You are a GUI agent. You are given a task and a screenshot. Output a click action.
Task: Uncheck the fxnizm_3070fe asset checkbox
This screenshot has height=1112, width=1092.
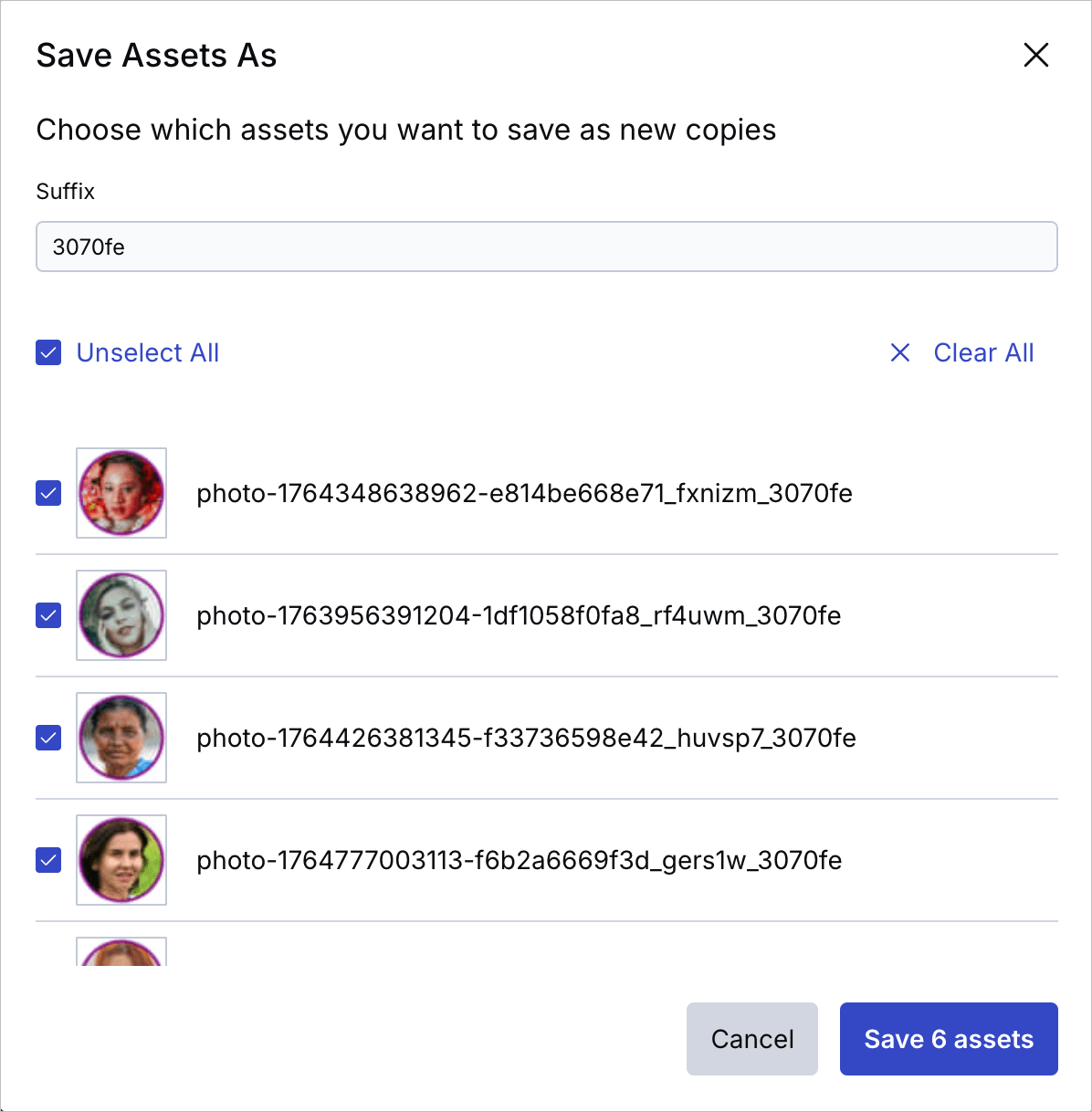click(48, 493)
